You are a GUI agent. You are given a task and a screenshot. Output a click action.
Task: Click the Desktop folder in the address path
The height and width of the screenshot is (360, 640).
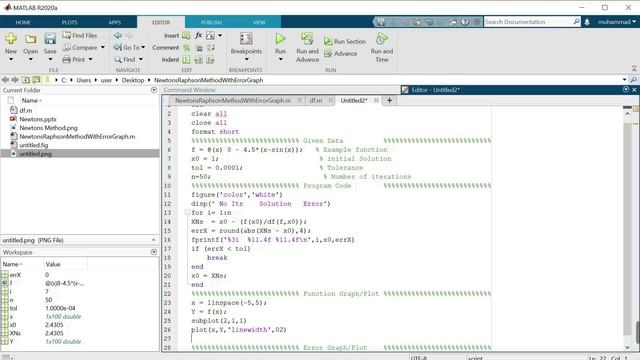(x=133, y=80)
